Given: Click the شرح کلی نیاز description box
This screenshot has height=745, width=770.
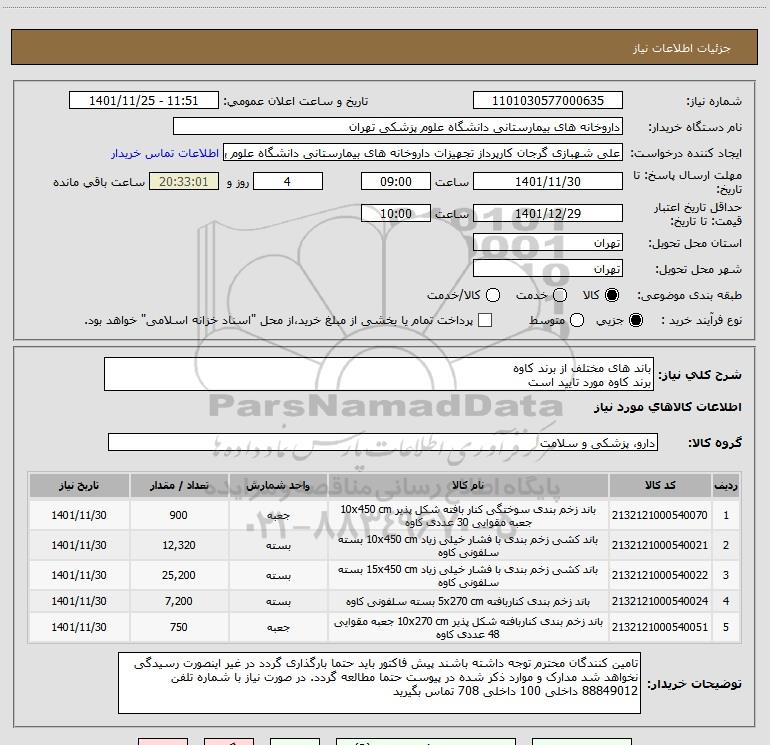Looking at the screenshot, I should 379,375.
